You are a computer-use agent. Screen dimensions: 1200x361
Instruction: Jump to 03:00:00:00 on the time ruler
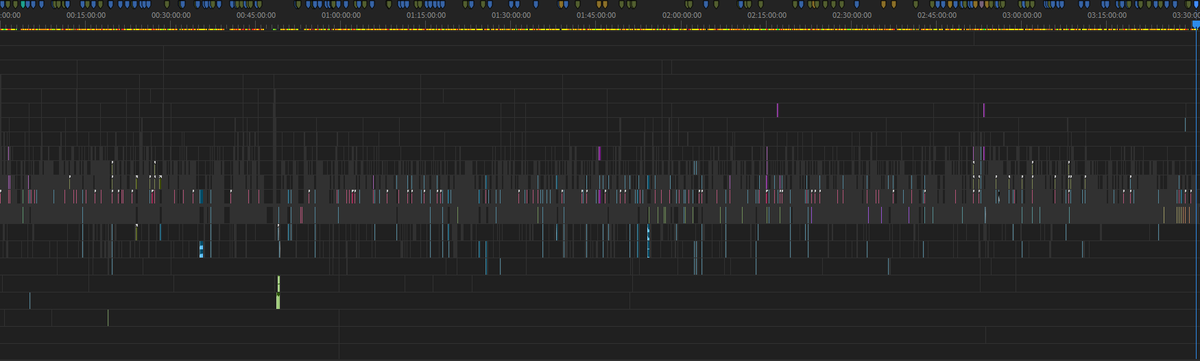click(1023, 15)
